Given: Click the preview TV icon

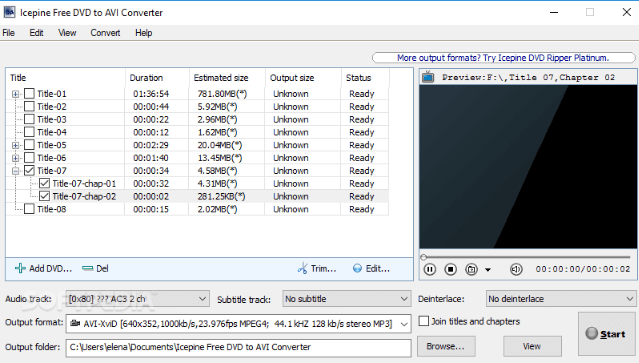Looking at the screenshot, I should [x=428, y=77].
